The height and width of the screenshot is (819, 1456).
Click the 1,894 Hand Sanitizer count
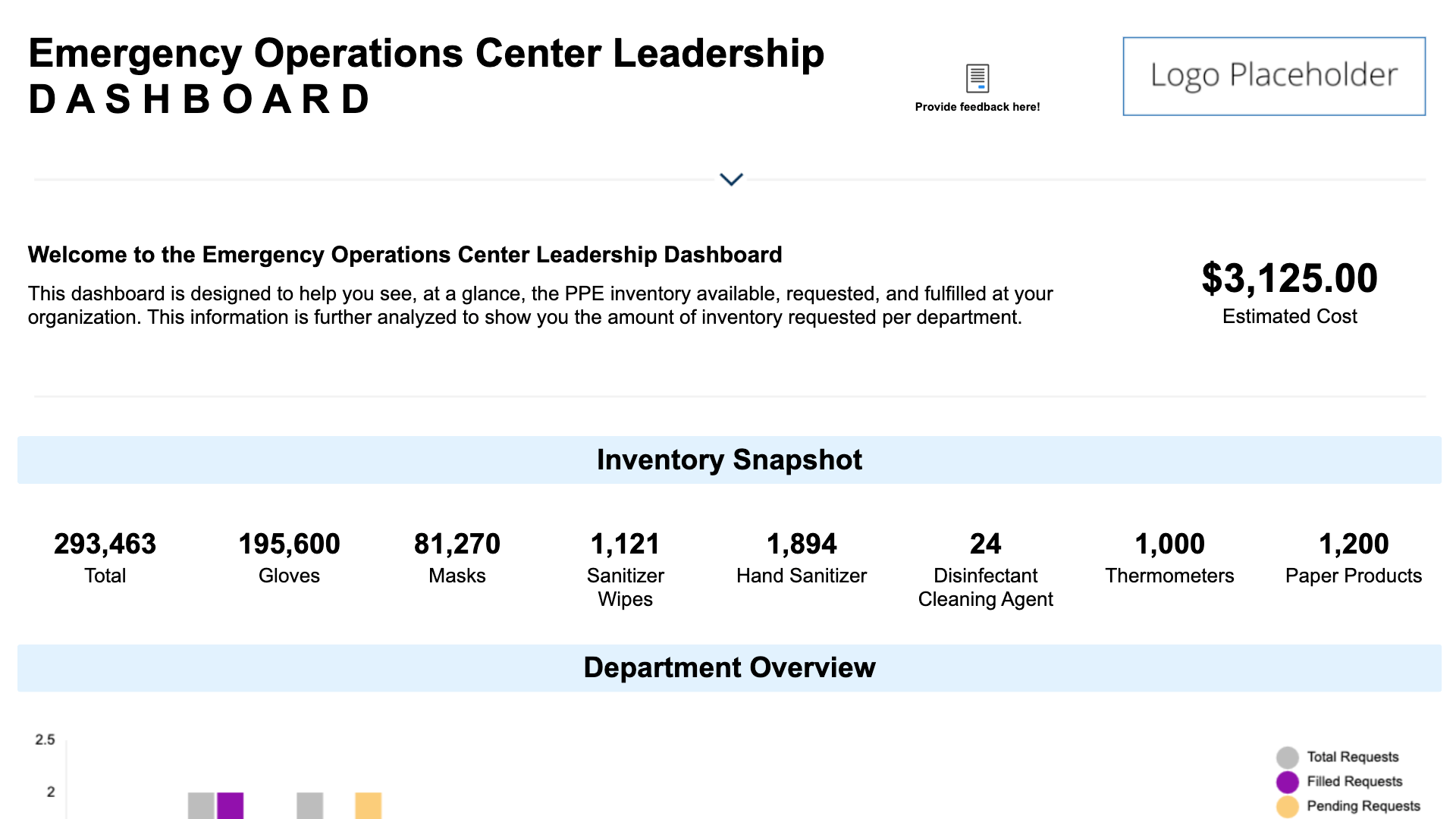pos(802,544)
